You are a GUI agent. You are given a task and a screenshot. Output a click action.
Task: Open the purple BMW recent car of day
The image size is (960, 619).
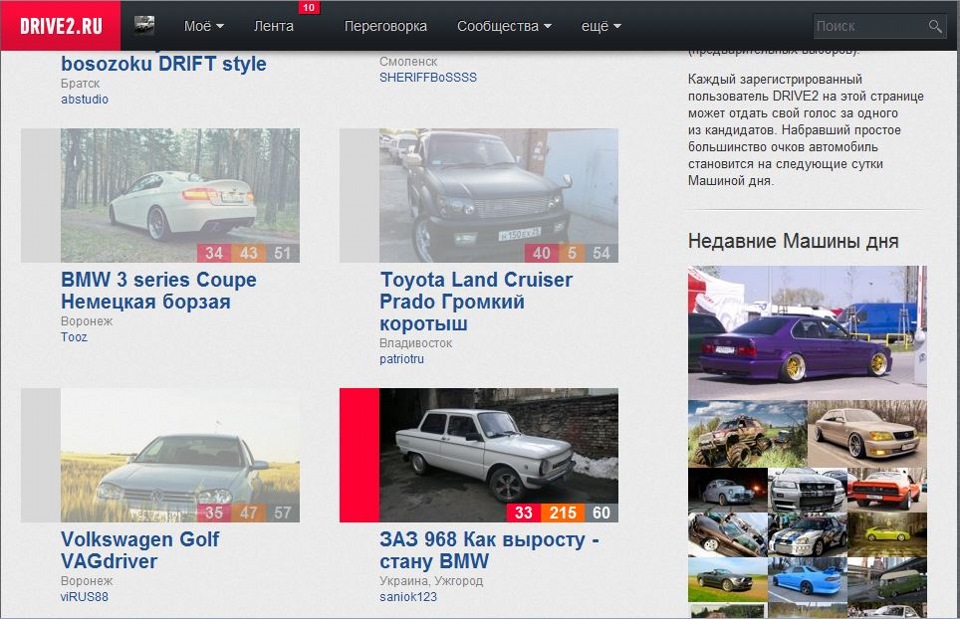point(807,332)
